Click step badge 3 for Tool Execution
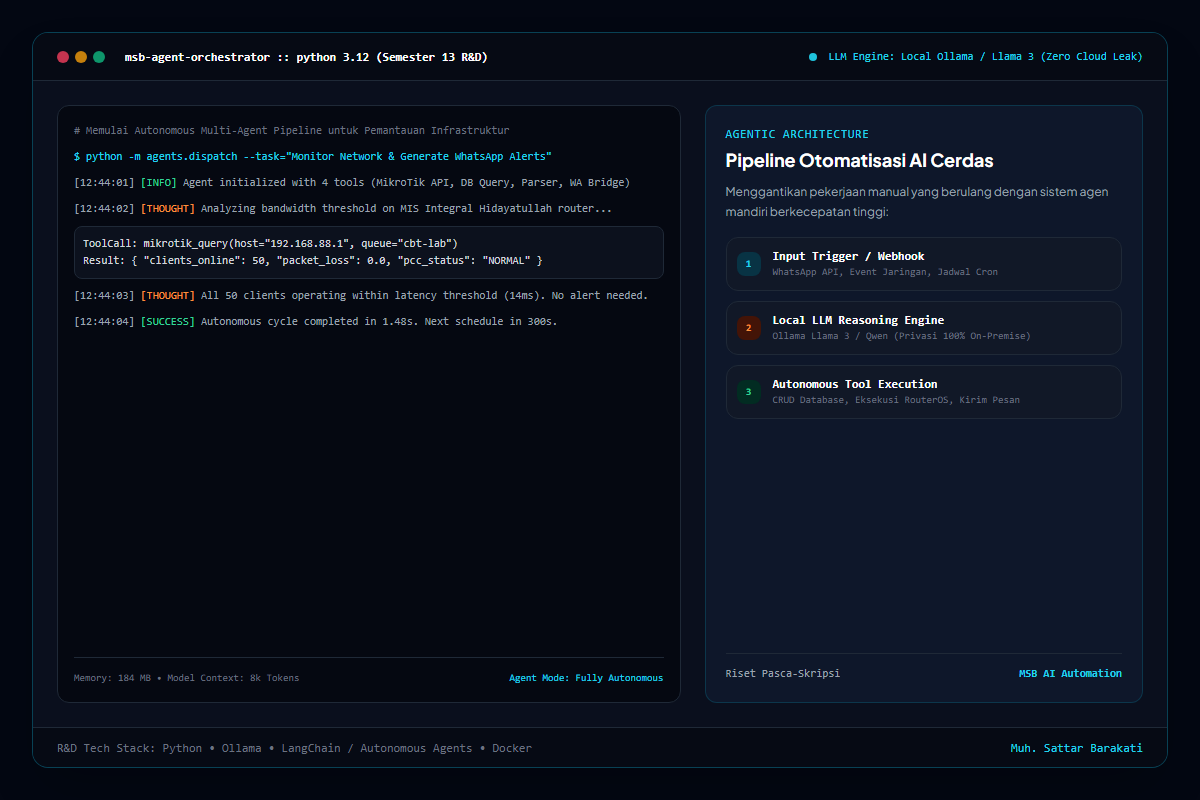1200x800 pixels. tap(749, 392)
